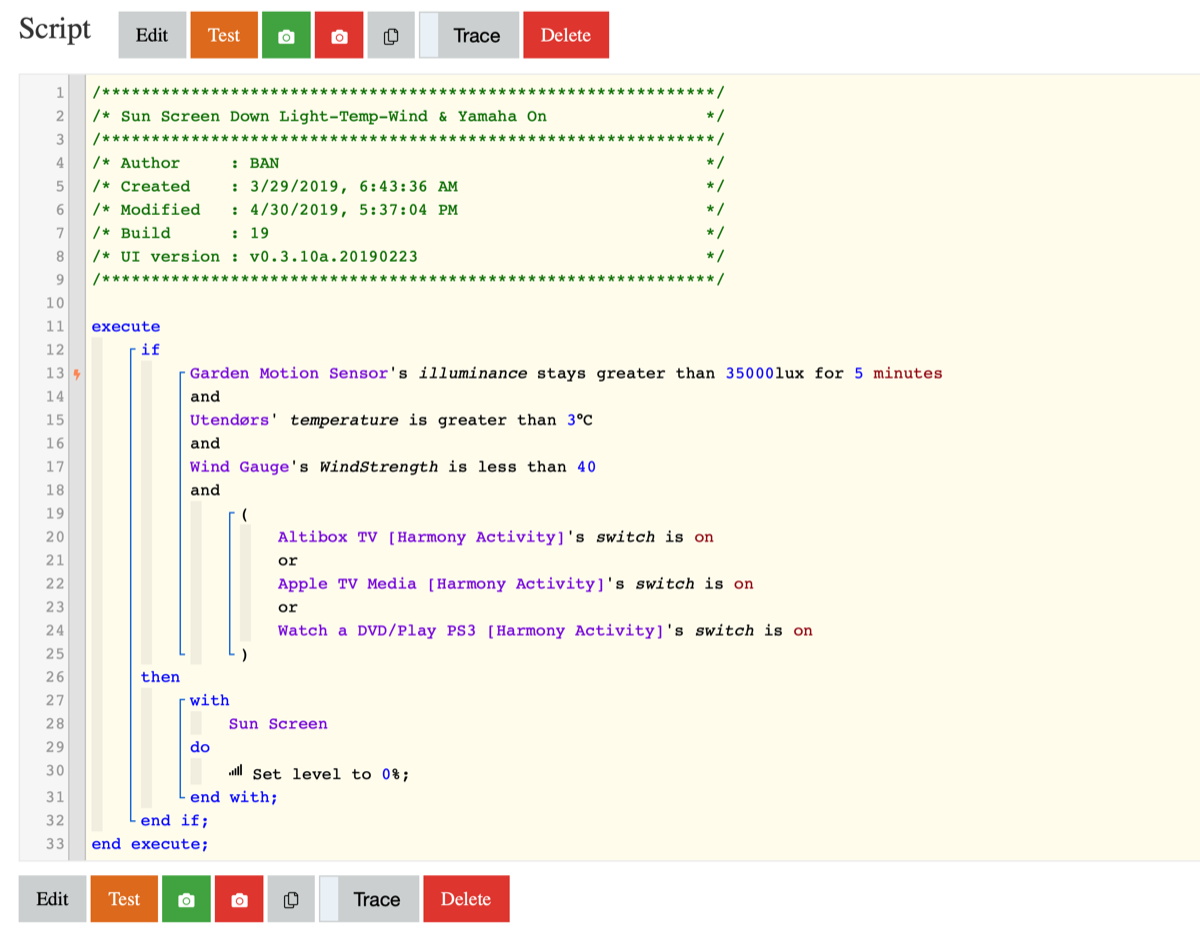This screenshot has width=1200, height=936.
Task: Click the 'Garden Motion Sensor' device name
Action: click(x=289, y=373)
